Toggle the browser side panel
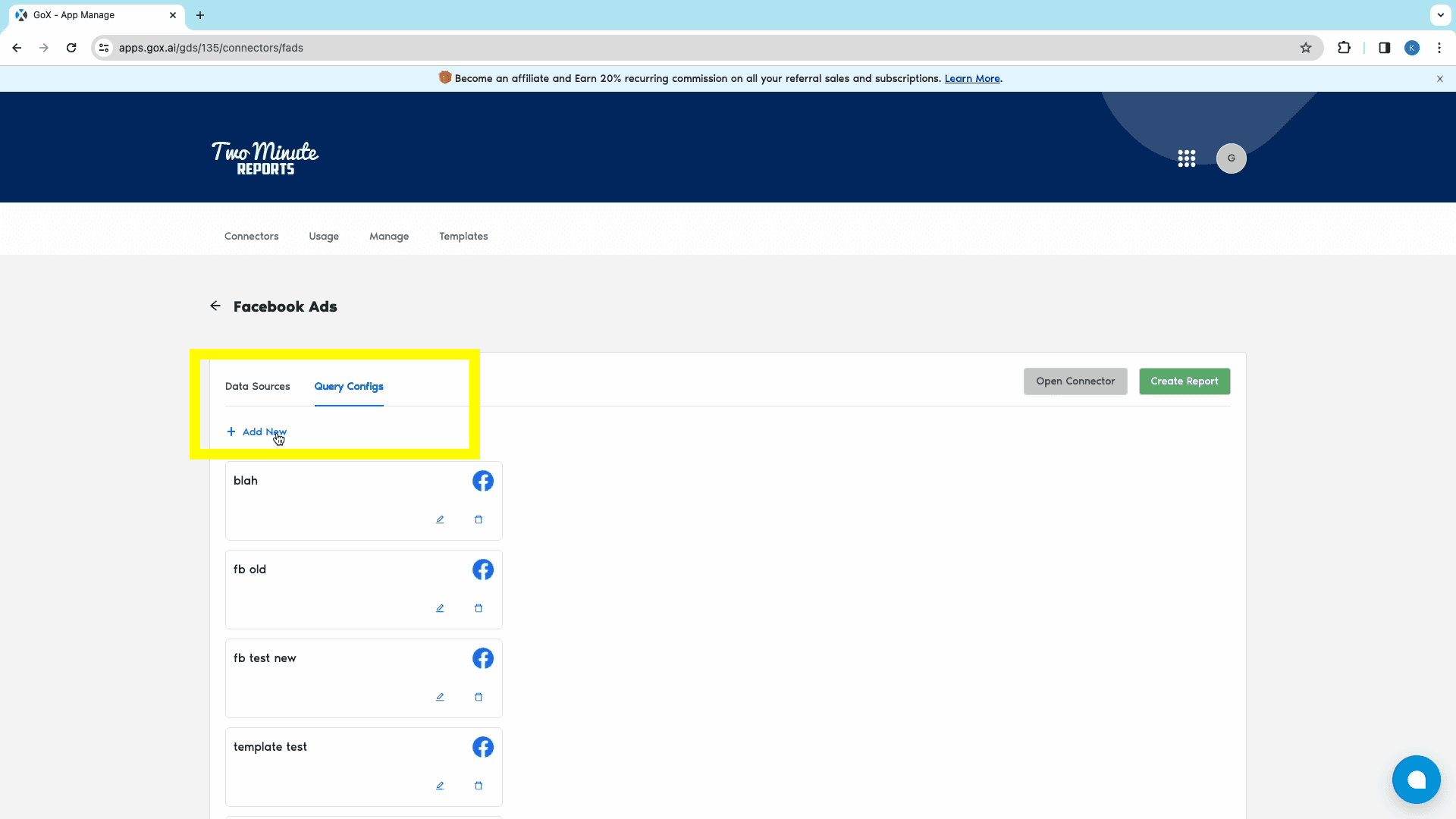 click(1385, 48)
